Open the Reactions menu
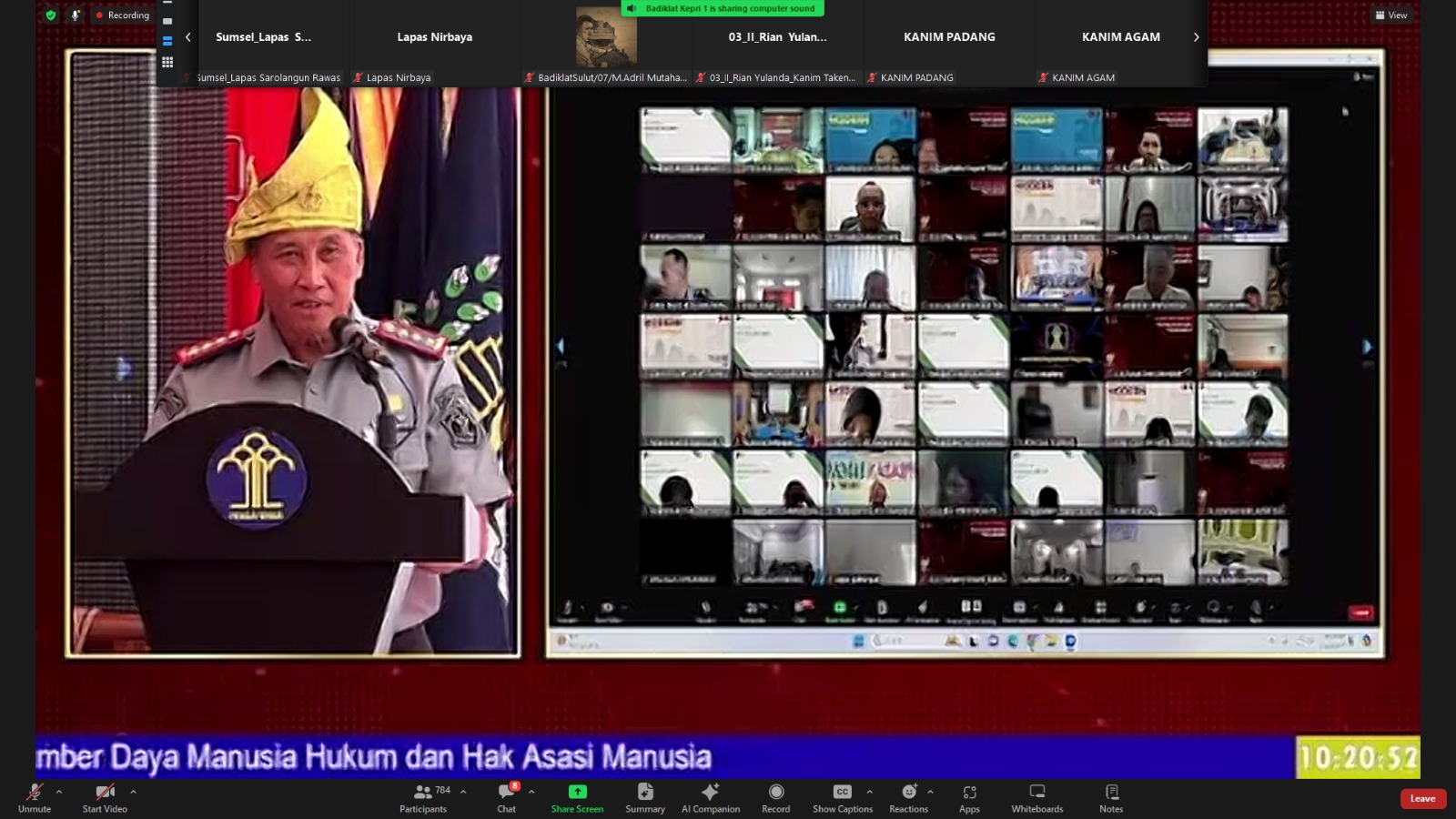Screen dimensions: 1456x819 coord(907,797)
